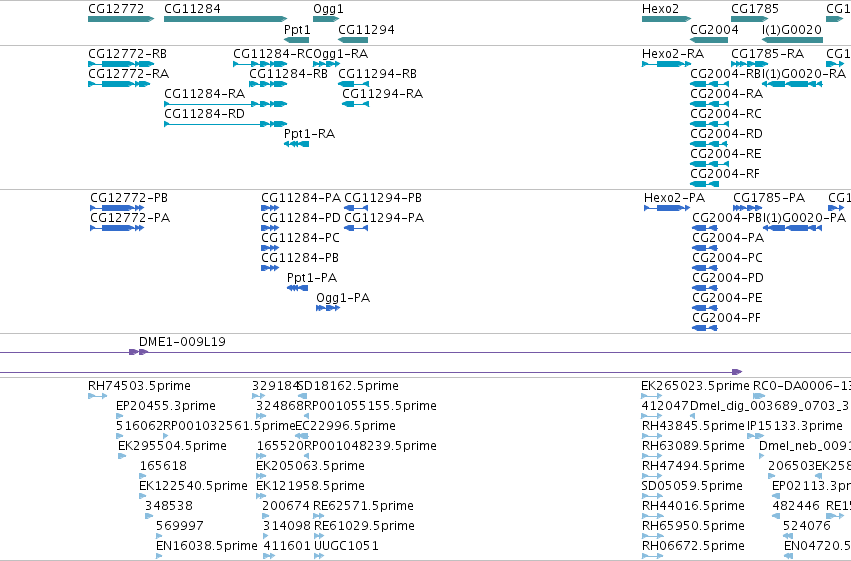This screenshot has width=851, height=561.
Task: Select EST RE62571.5prime
Action: pos(319,517)
